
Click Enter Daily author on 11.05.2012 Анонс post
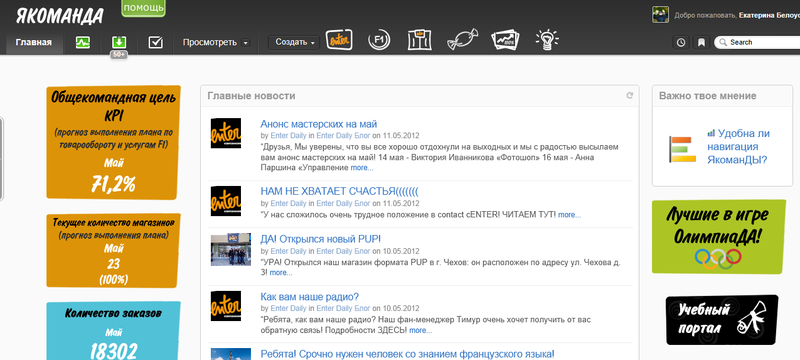point(288,136)
